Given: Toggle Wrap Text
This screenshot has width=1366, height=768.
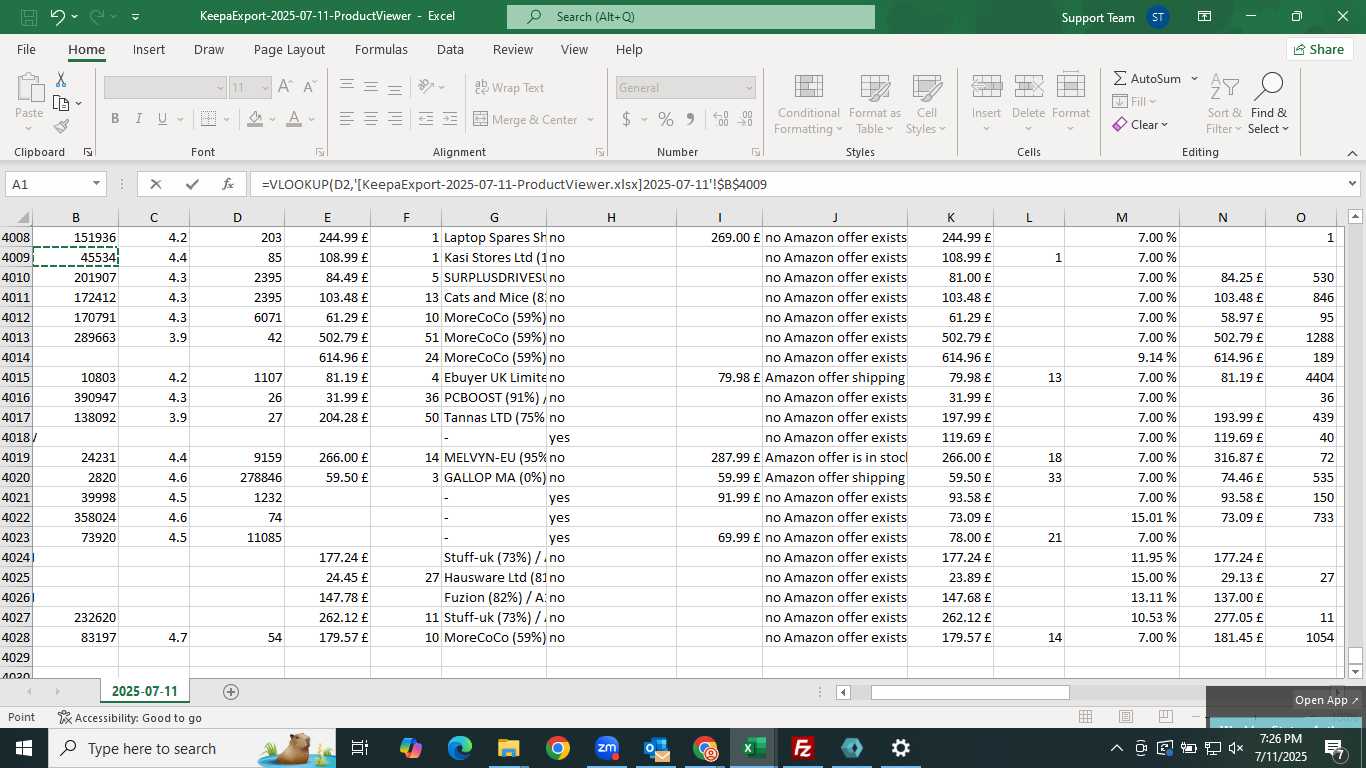Looking at the screenshot, I should pos(509,88).
